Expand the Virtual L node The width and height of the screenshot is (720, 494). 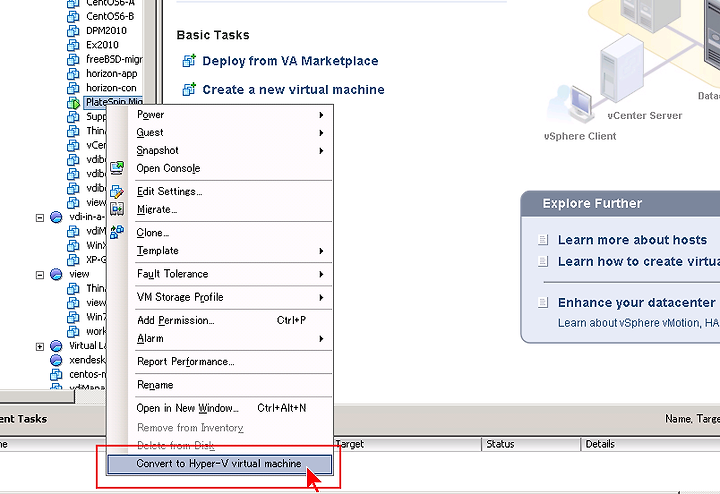40,347
